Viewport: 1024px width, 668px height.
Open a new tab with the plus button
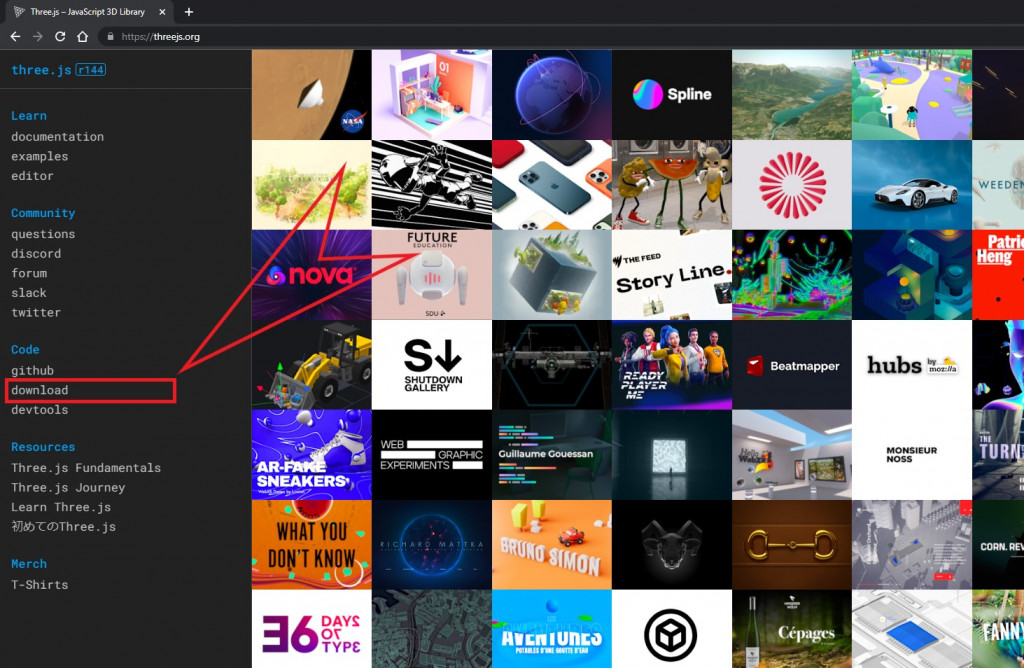[x=189, y=12]
